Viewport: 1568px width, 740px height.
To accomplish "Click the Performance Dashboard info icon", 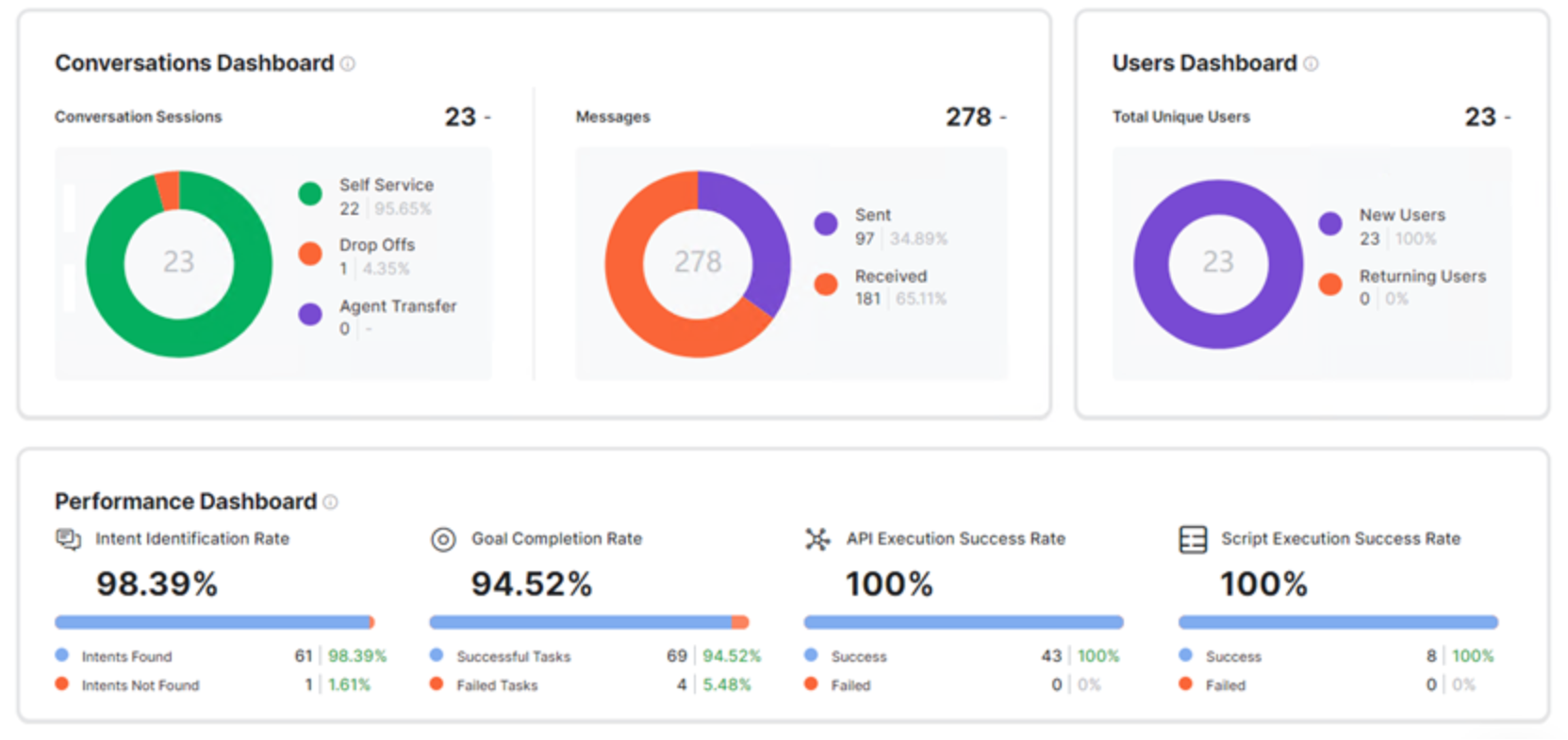I will 330,502.
